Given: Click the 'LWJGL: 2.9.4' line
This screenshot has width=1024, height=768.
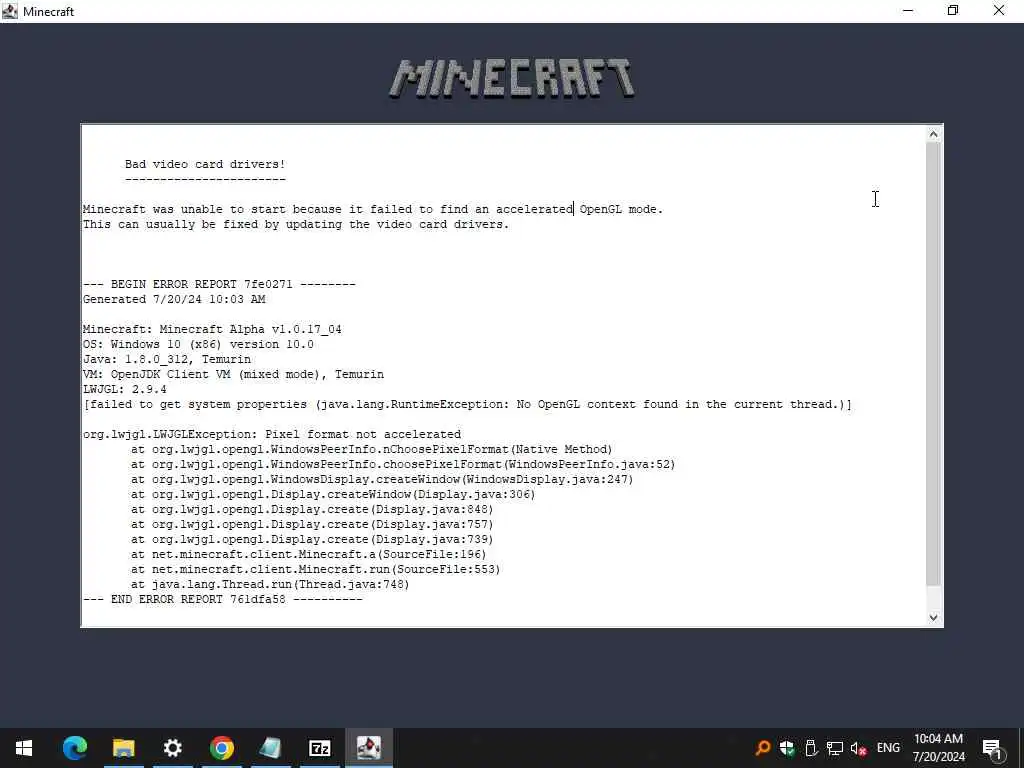Looking at the screenshot, I should 125,390.
